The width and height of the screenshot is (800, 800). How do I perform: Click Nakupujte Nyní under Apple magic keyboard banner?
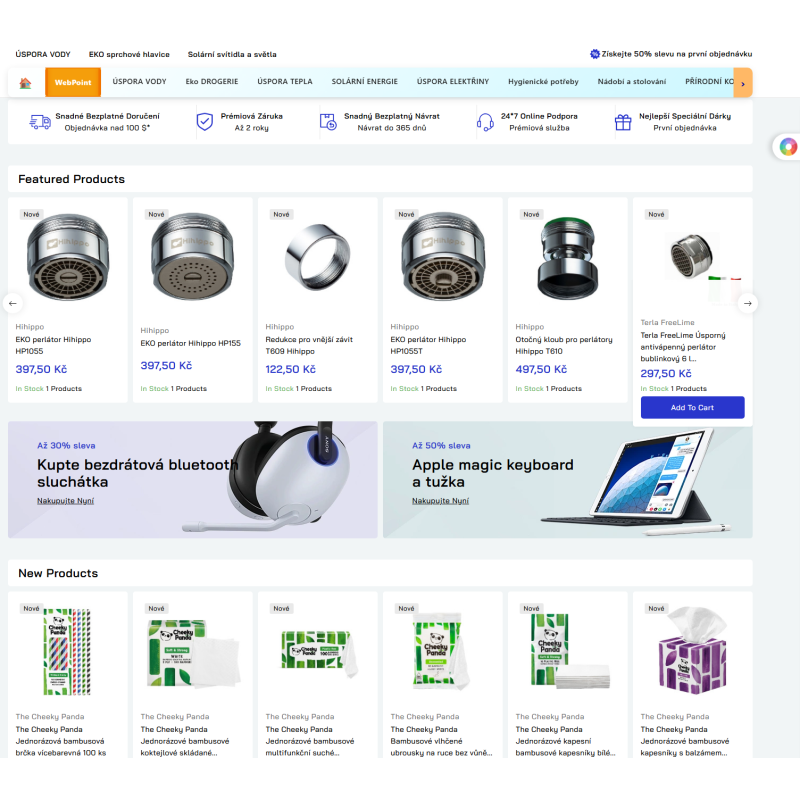[440, 501]
